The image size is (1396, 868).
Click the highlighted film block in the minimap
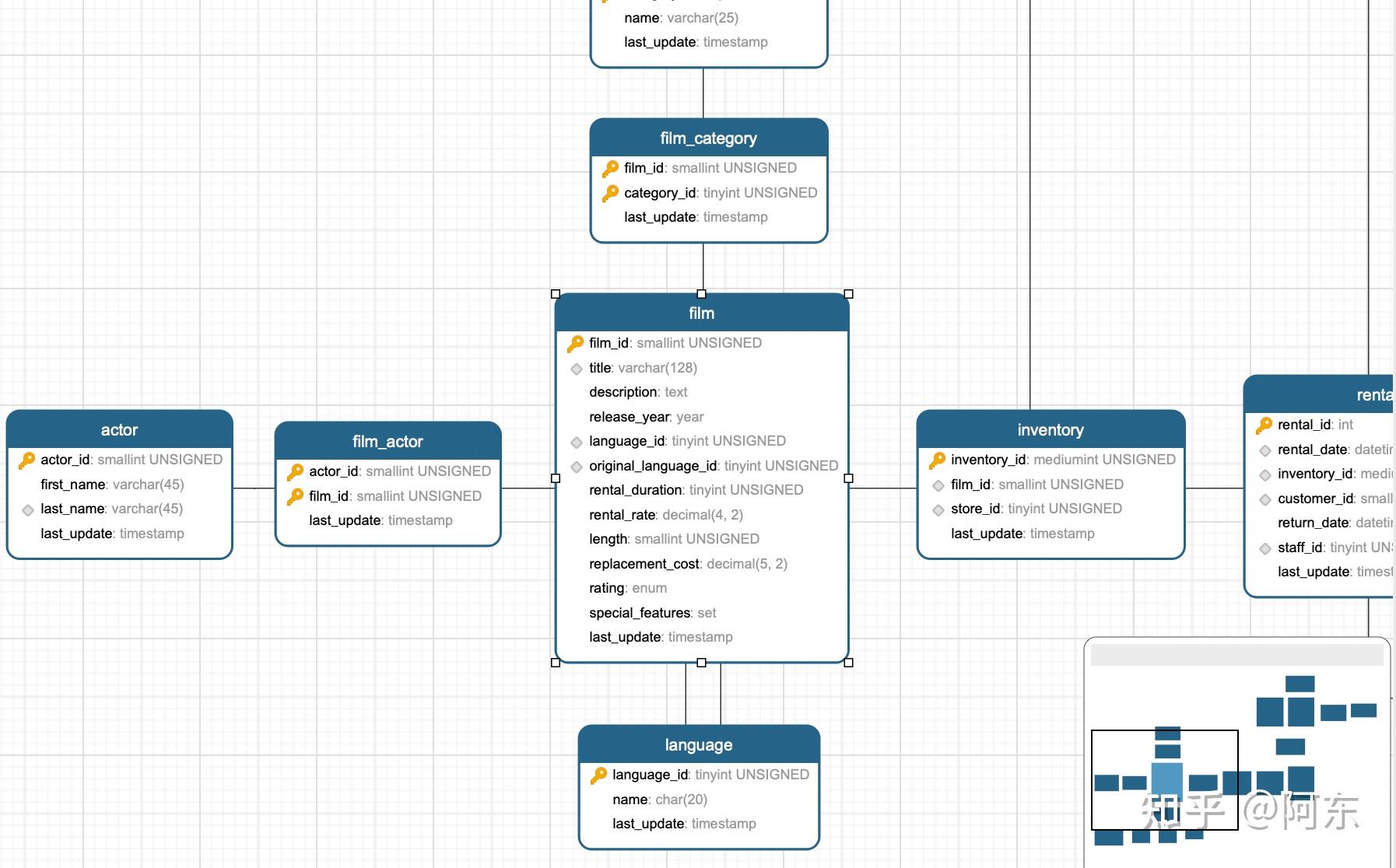[x=1167, y=782]
